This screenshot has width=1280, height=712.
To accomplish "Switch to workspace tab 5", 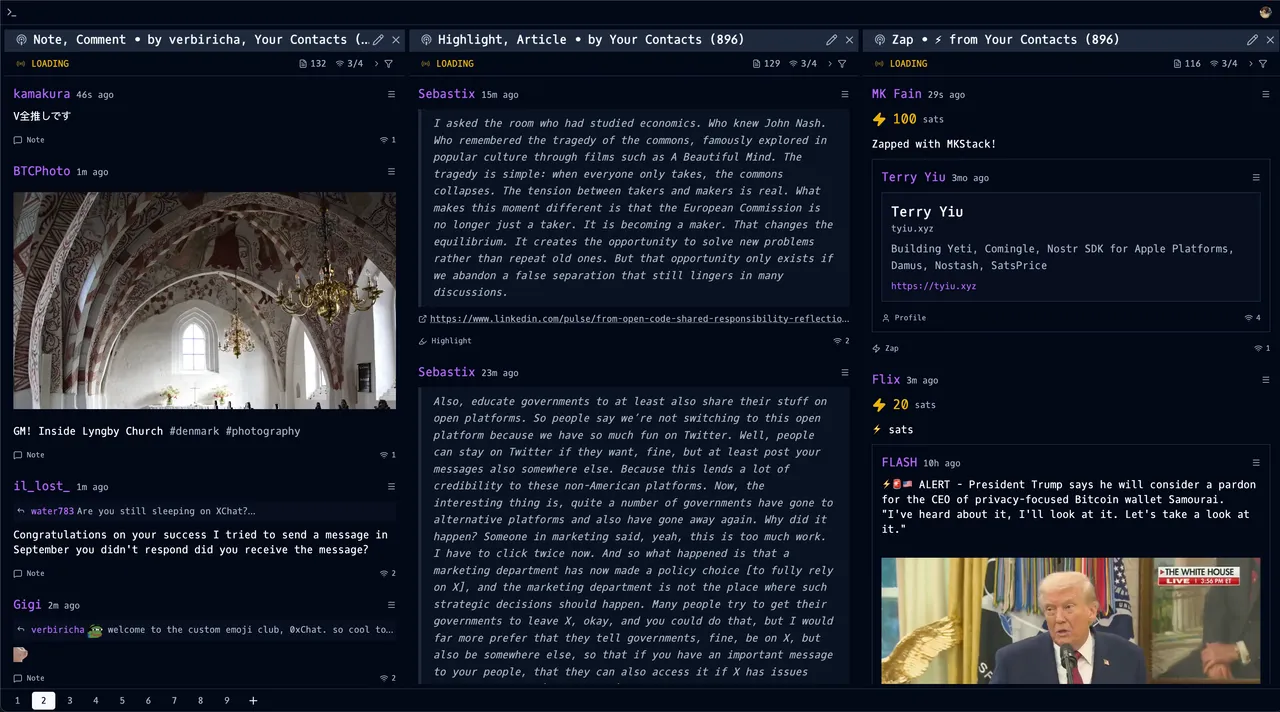I will point(122,701).
